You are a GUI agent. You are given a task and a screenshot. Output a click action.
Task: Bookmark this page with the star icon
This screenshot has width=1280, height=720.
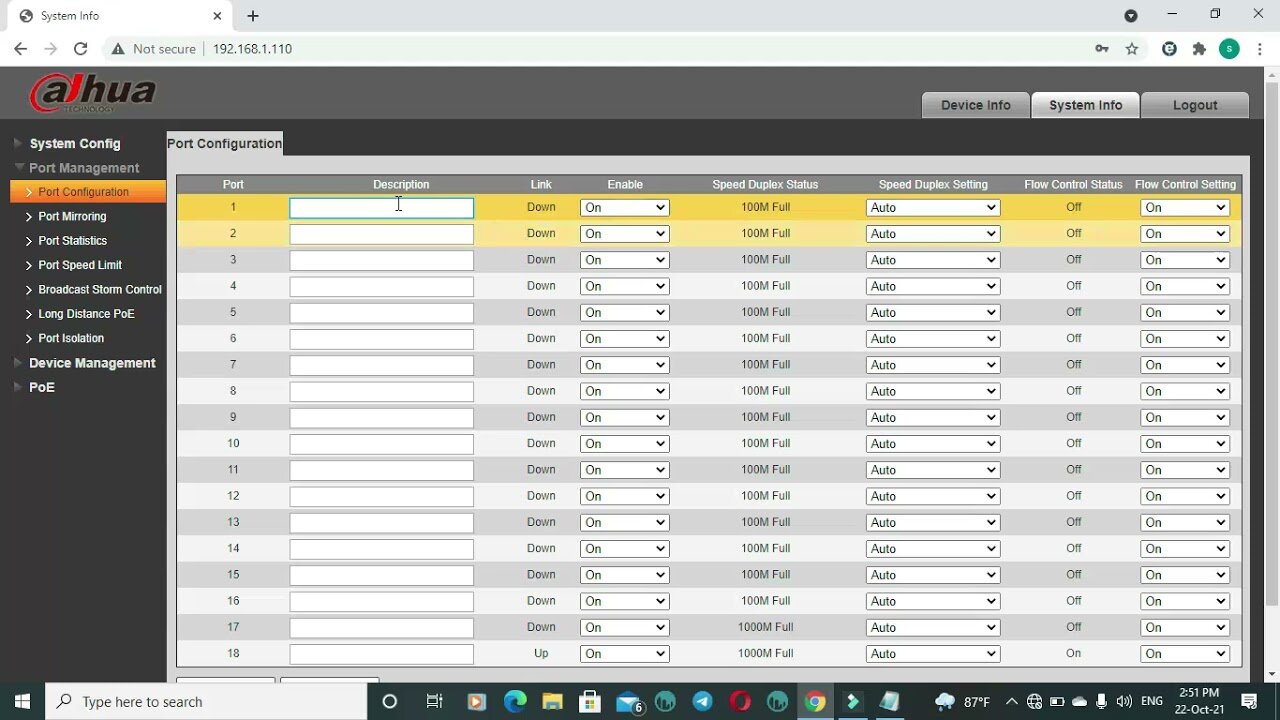(1132, 48)
